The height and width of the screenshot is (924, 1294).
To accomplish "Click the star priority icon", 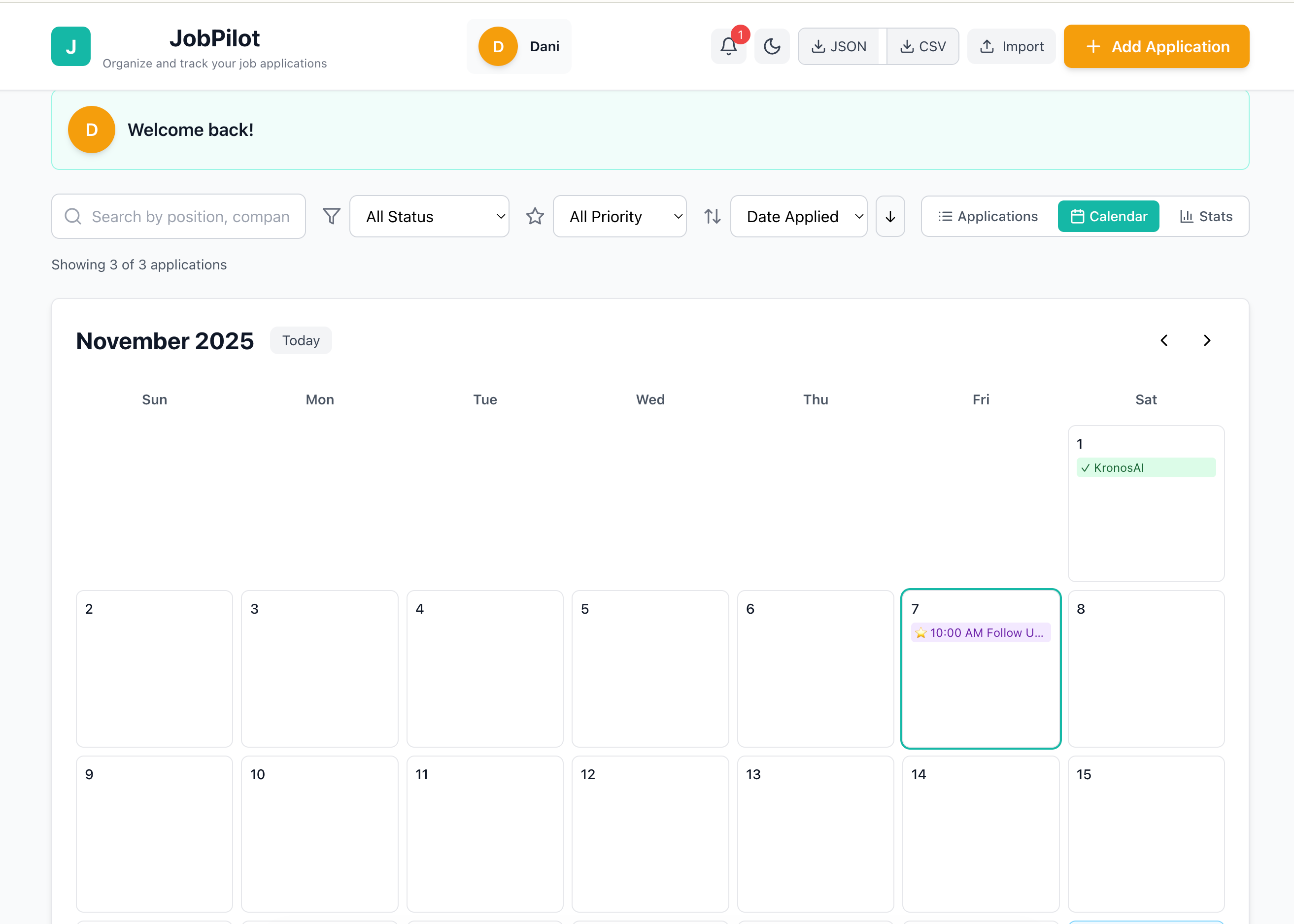I will click(535, 216).
